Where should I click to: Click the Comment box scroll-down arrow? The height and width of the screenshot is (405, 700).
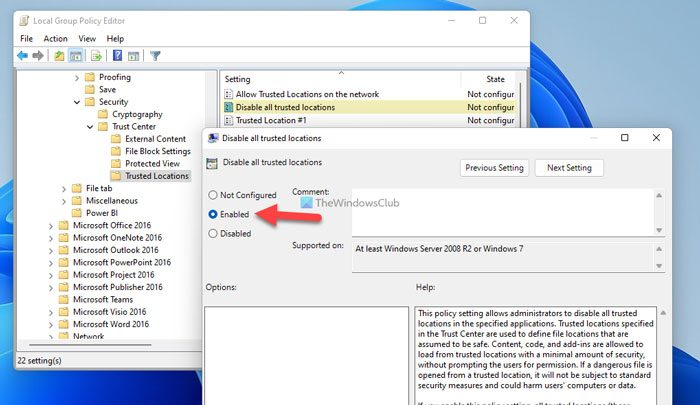click(x=659, y=230)
